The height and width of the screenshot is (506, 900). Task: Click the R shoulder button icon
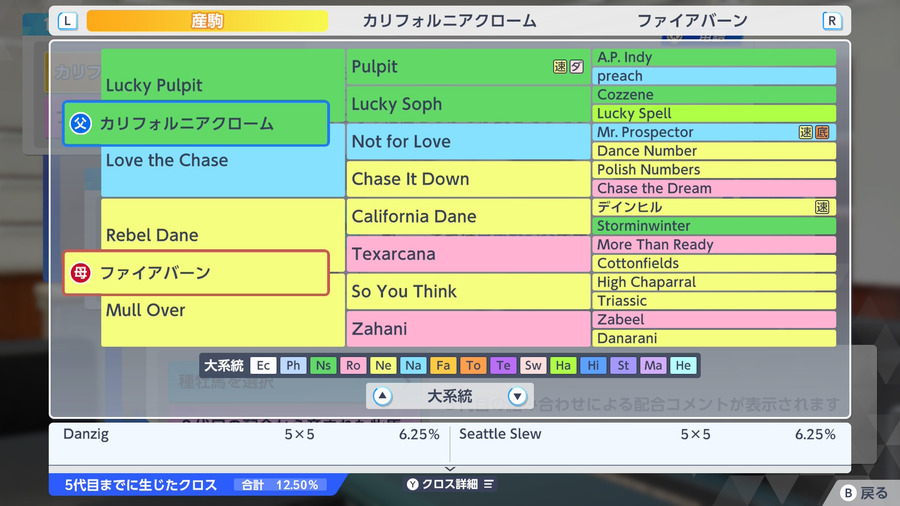pos(832,21)
